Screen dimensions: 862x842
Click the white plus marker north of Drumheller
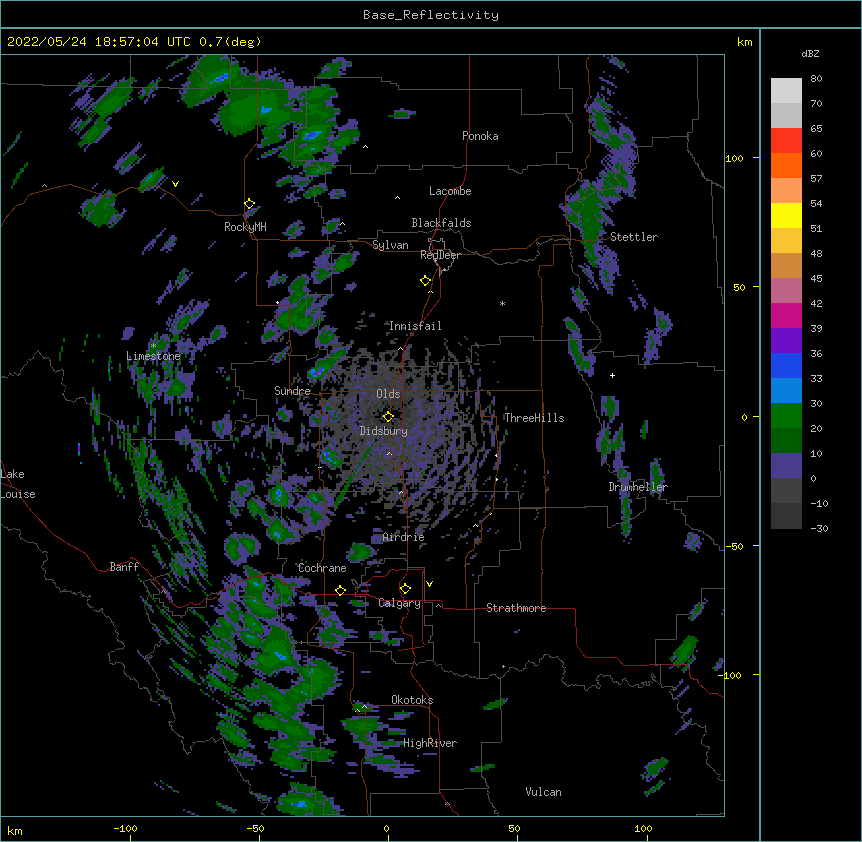[612, 375]
